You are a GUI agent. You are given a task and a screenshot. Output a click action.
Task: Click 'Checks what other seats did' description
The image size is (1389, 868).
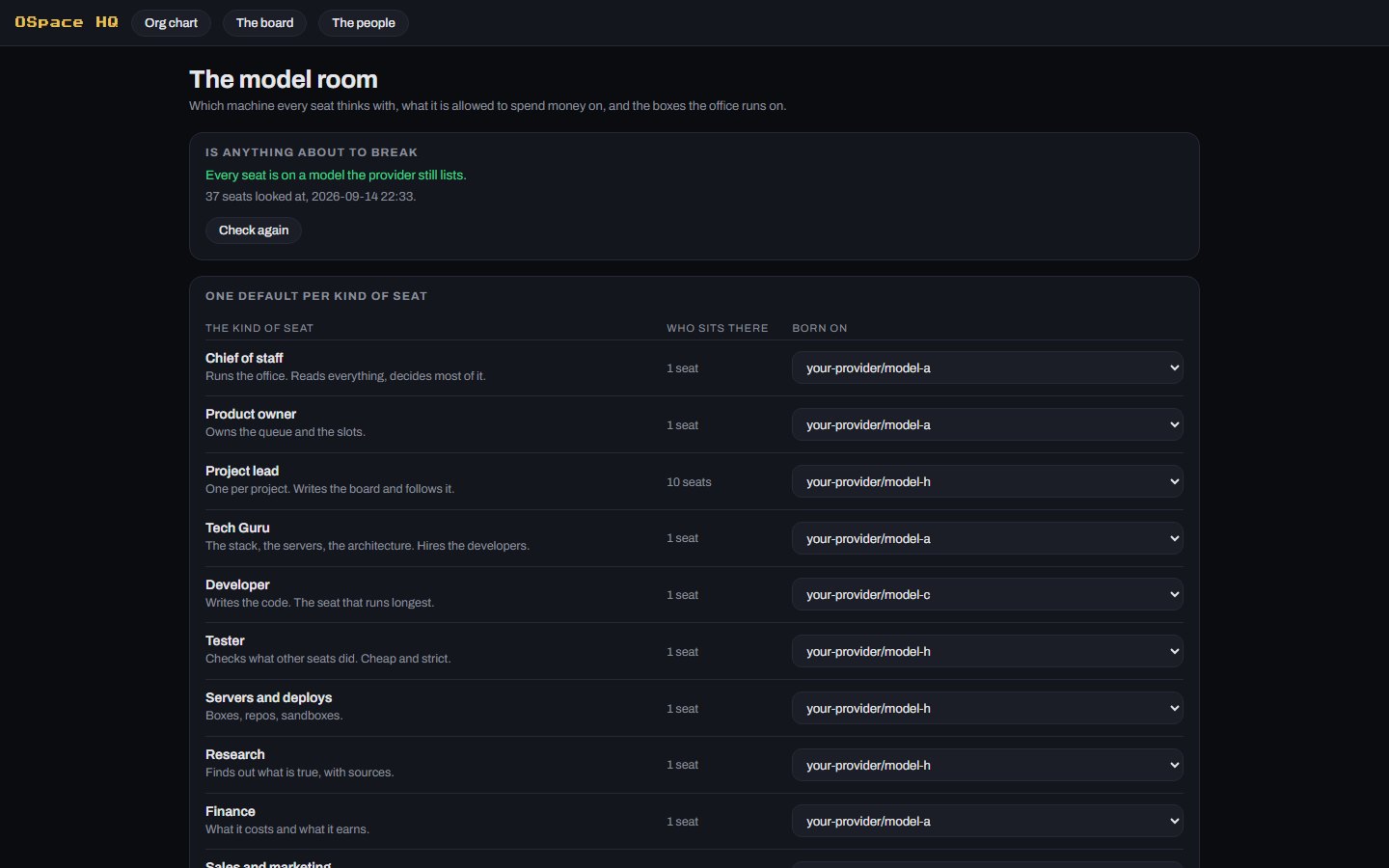[x=328, y=659]
